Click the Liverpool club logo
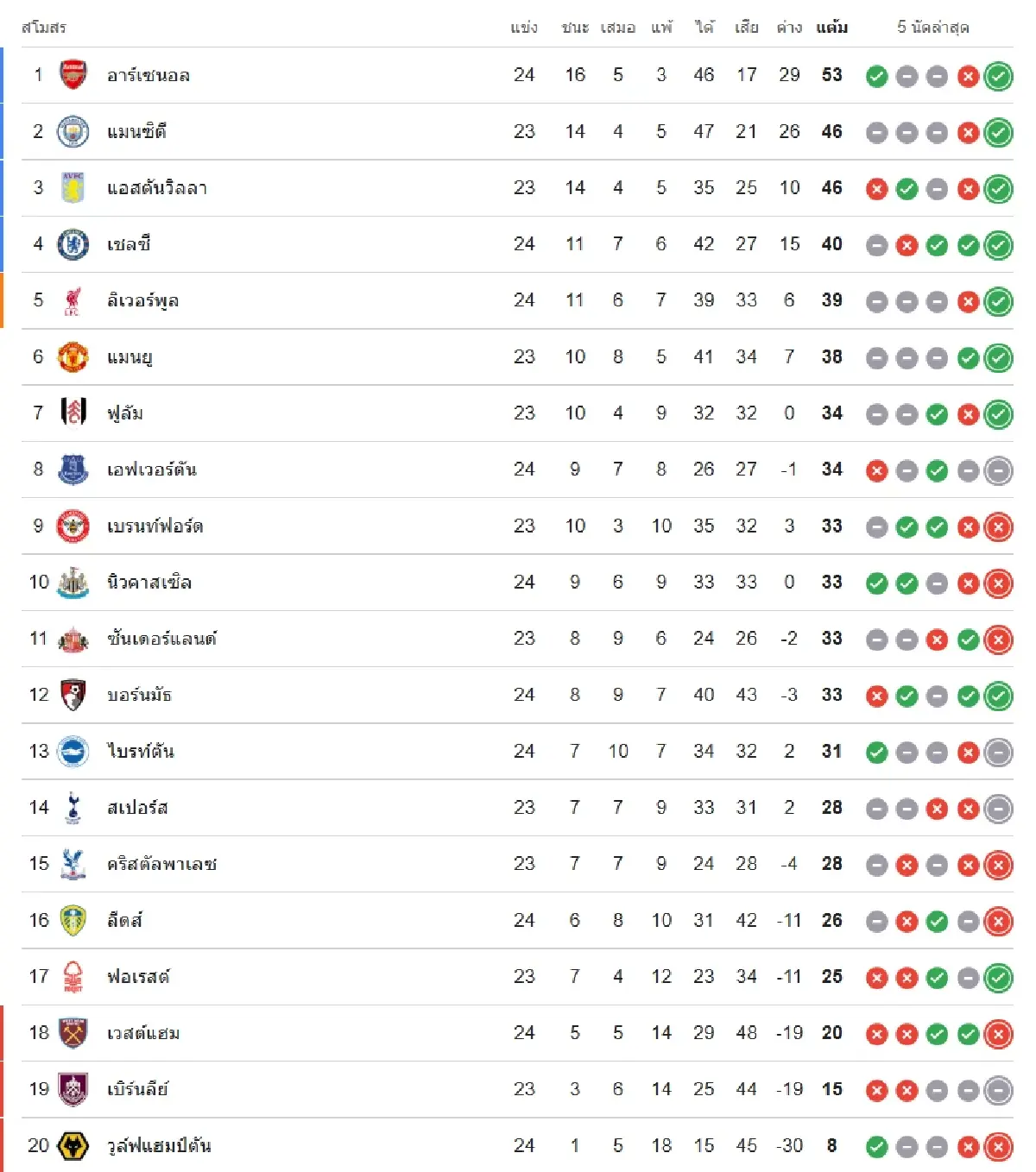1036x1172 pixels. (73, 301)
